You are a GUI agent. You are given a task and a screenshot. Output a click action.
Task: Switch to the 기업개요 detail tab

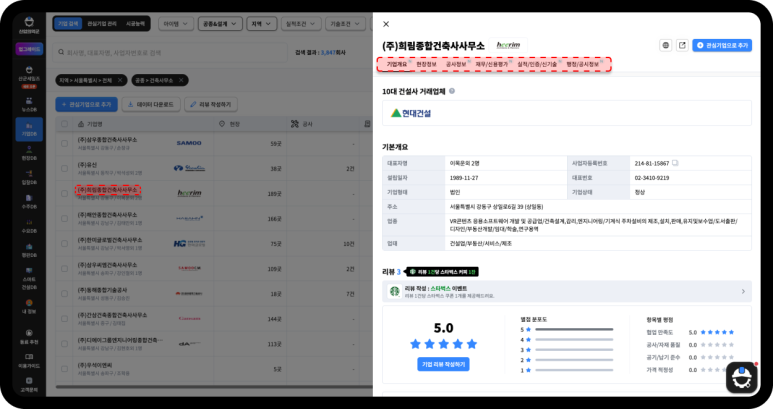coord(397,64)
